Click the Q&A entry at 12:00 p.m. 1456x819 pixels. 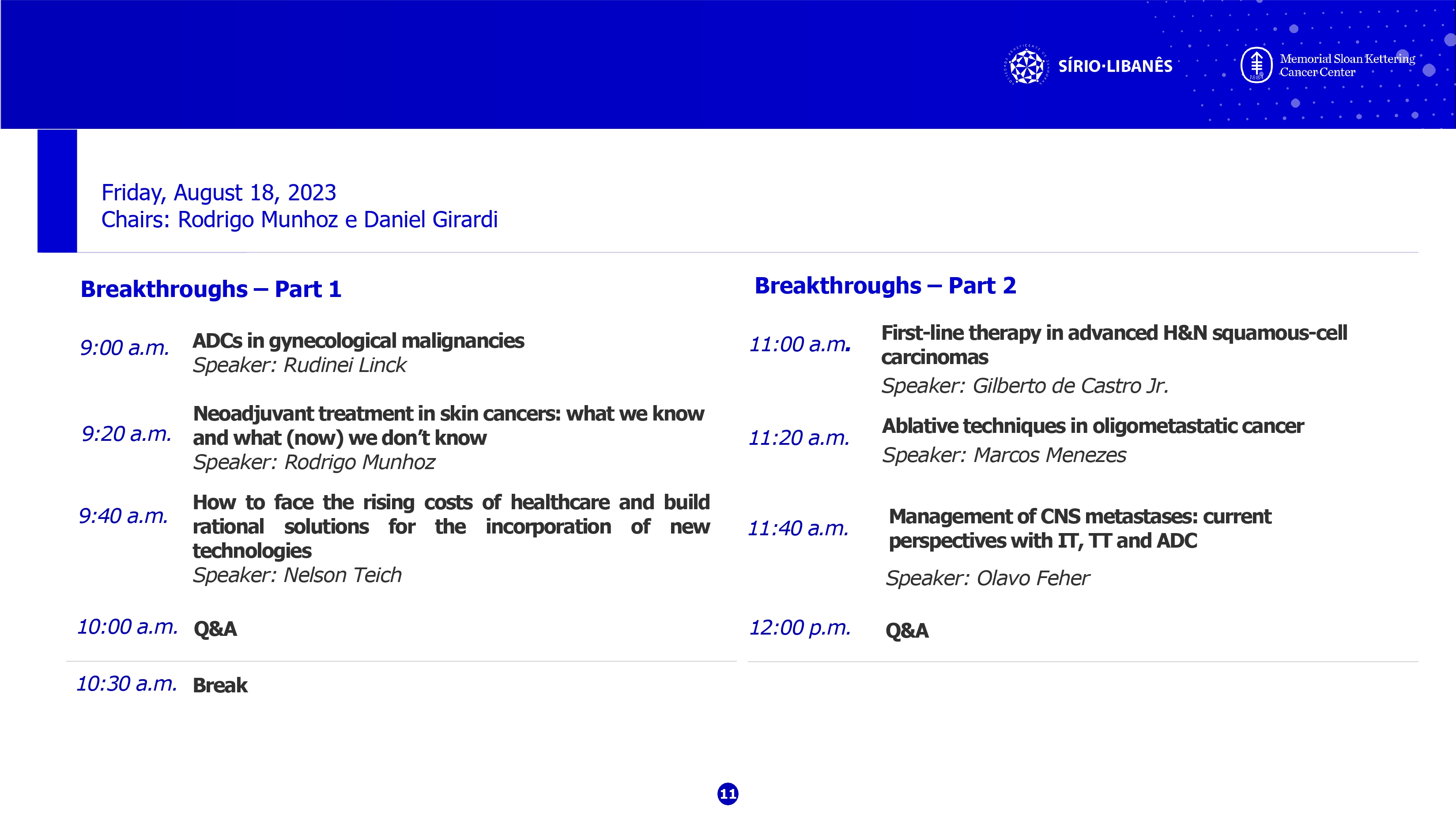(x=907, y=630)
